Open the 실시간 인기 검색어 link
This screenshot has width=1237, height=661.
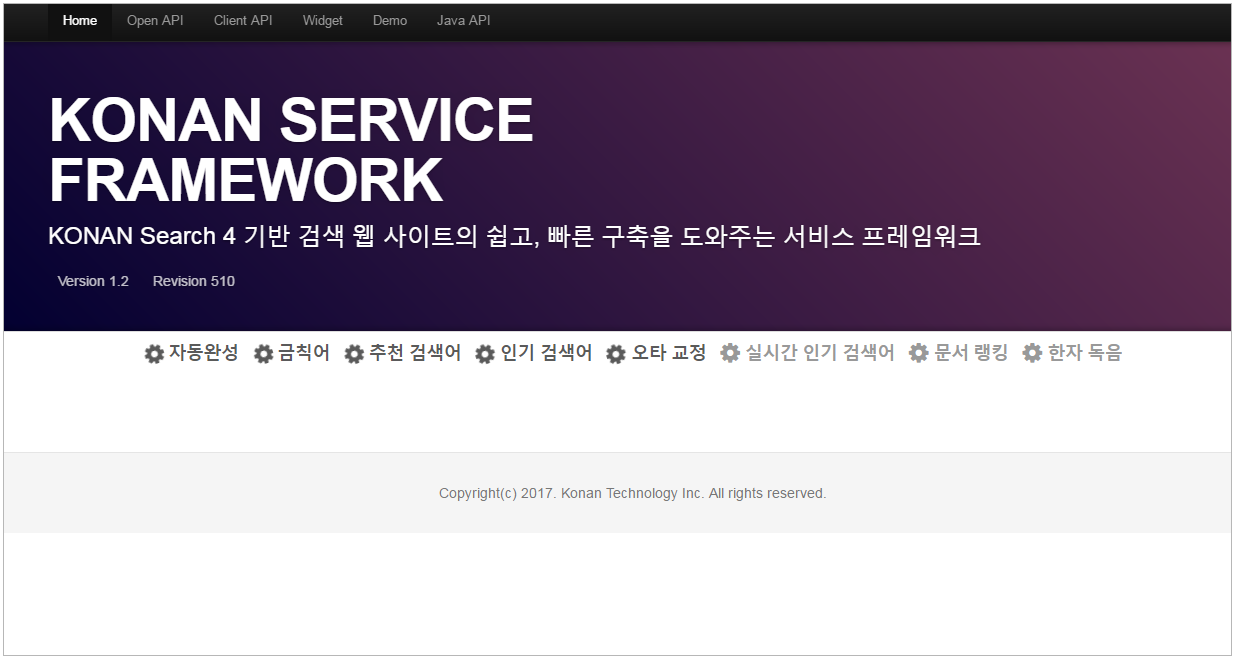tap(820, 353)
